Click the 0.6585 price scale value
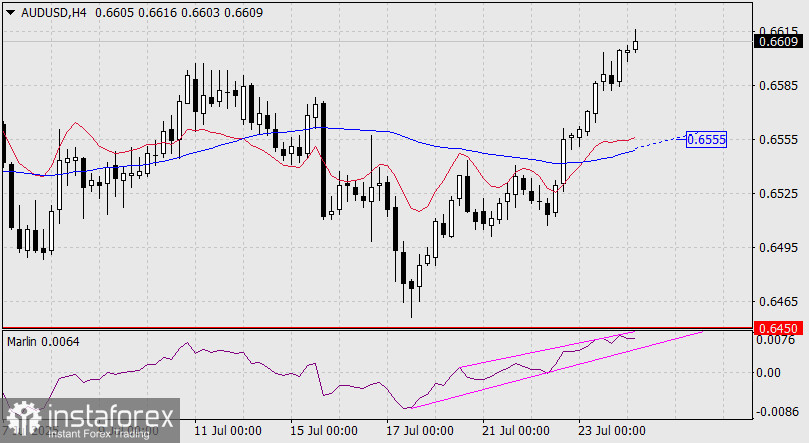This screenshot has height=443, width=809. tap(779, 86)
